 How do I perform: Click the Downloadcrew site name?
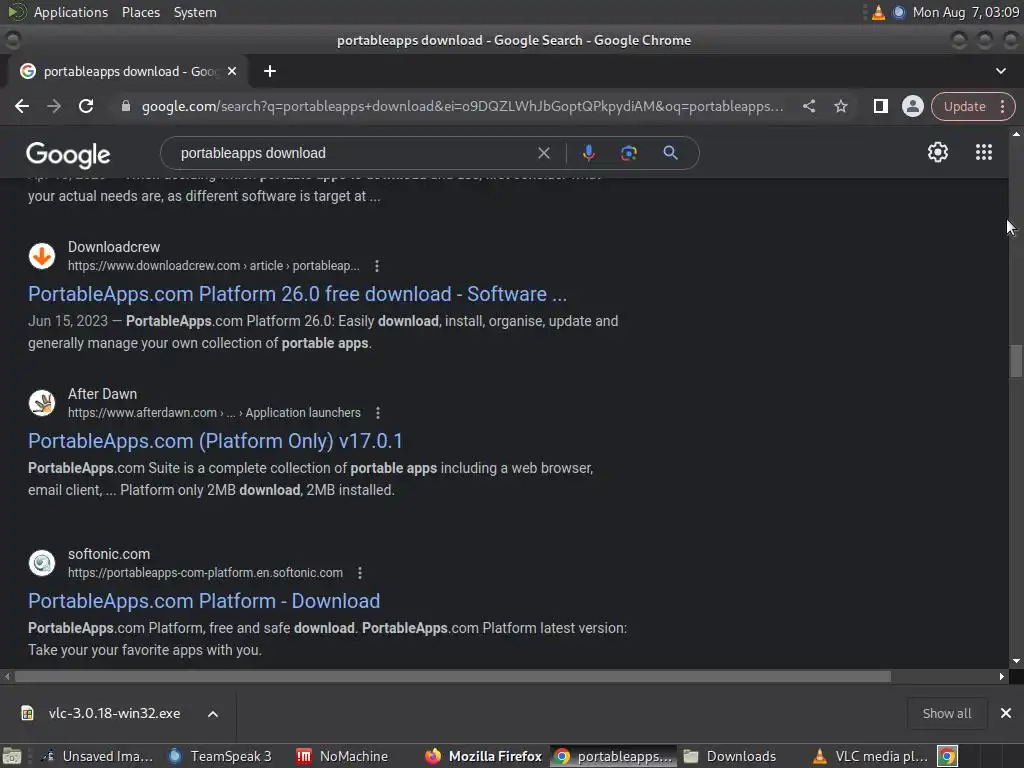coord(114,247)
